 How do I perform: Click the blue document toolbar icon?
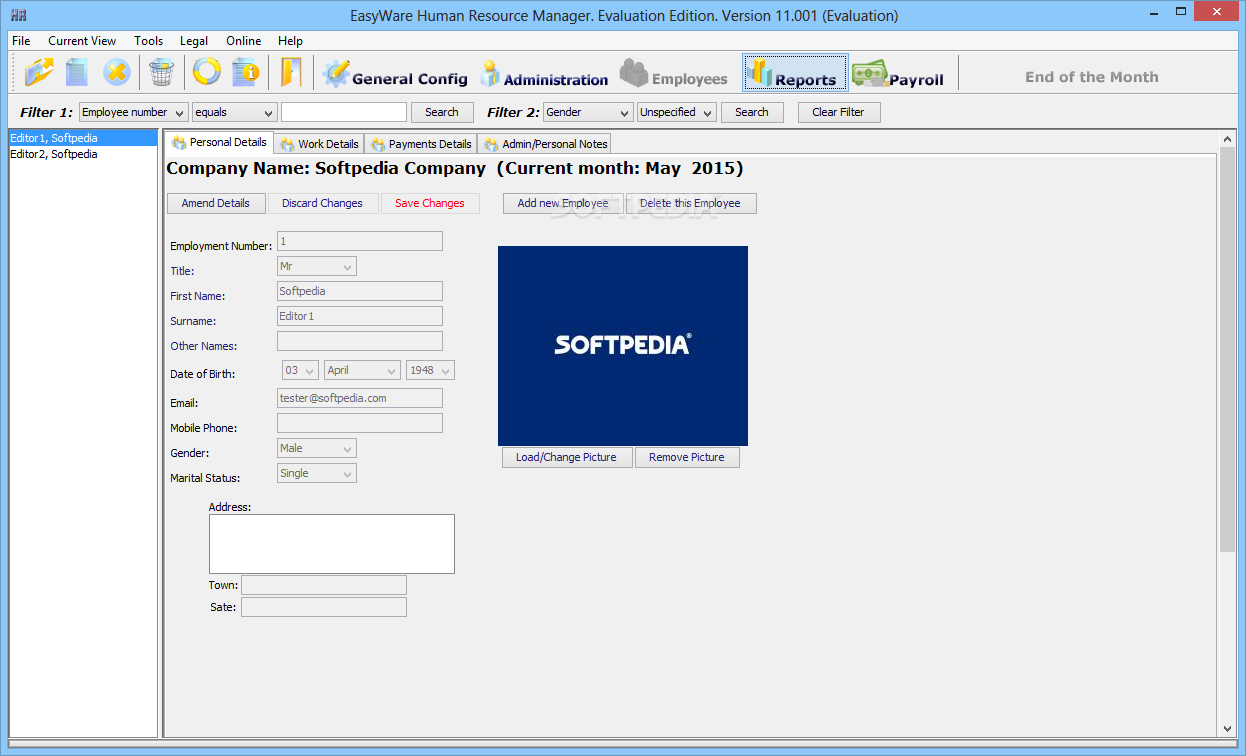(77, 72)
